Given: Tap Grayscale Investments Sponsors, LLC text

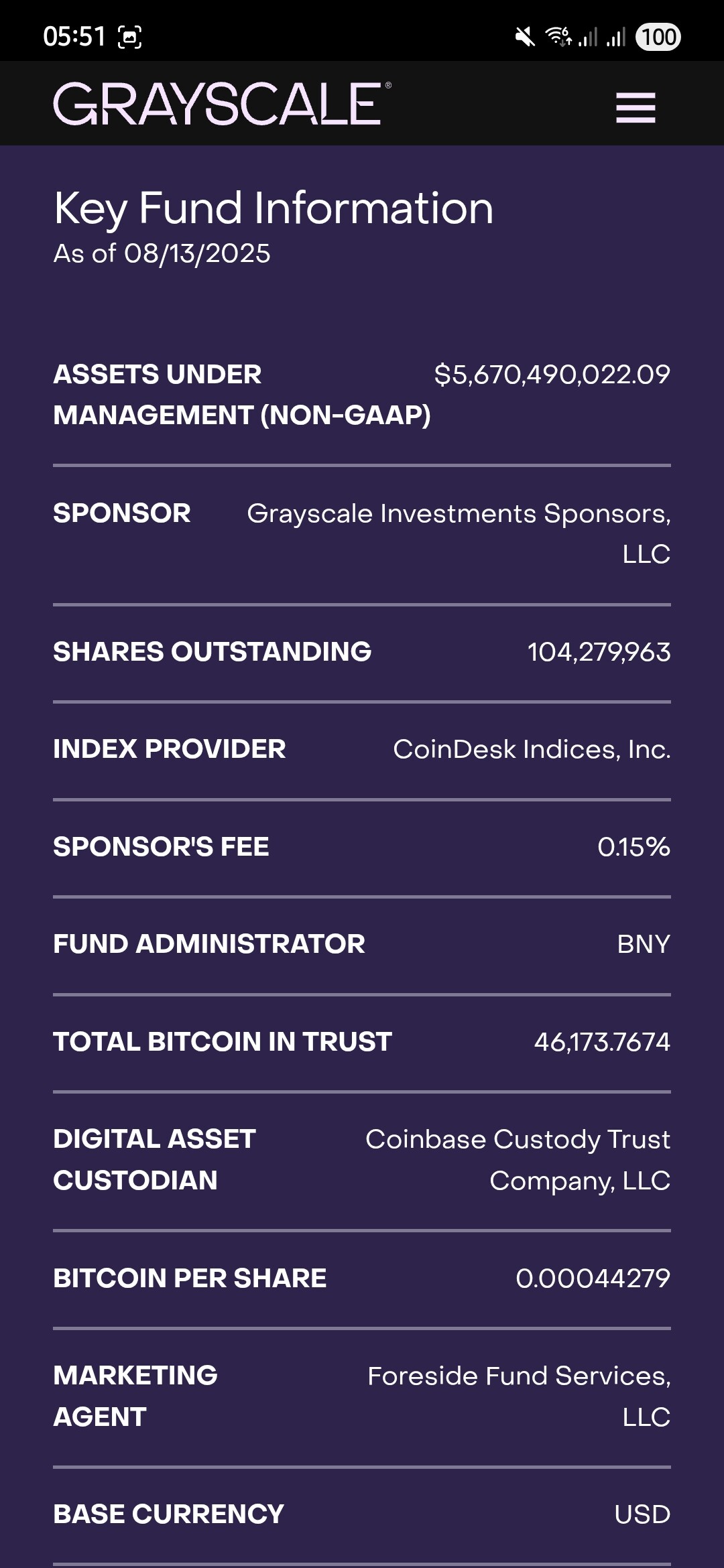Looking at the screenshot, I should tap(459, 533).
